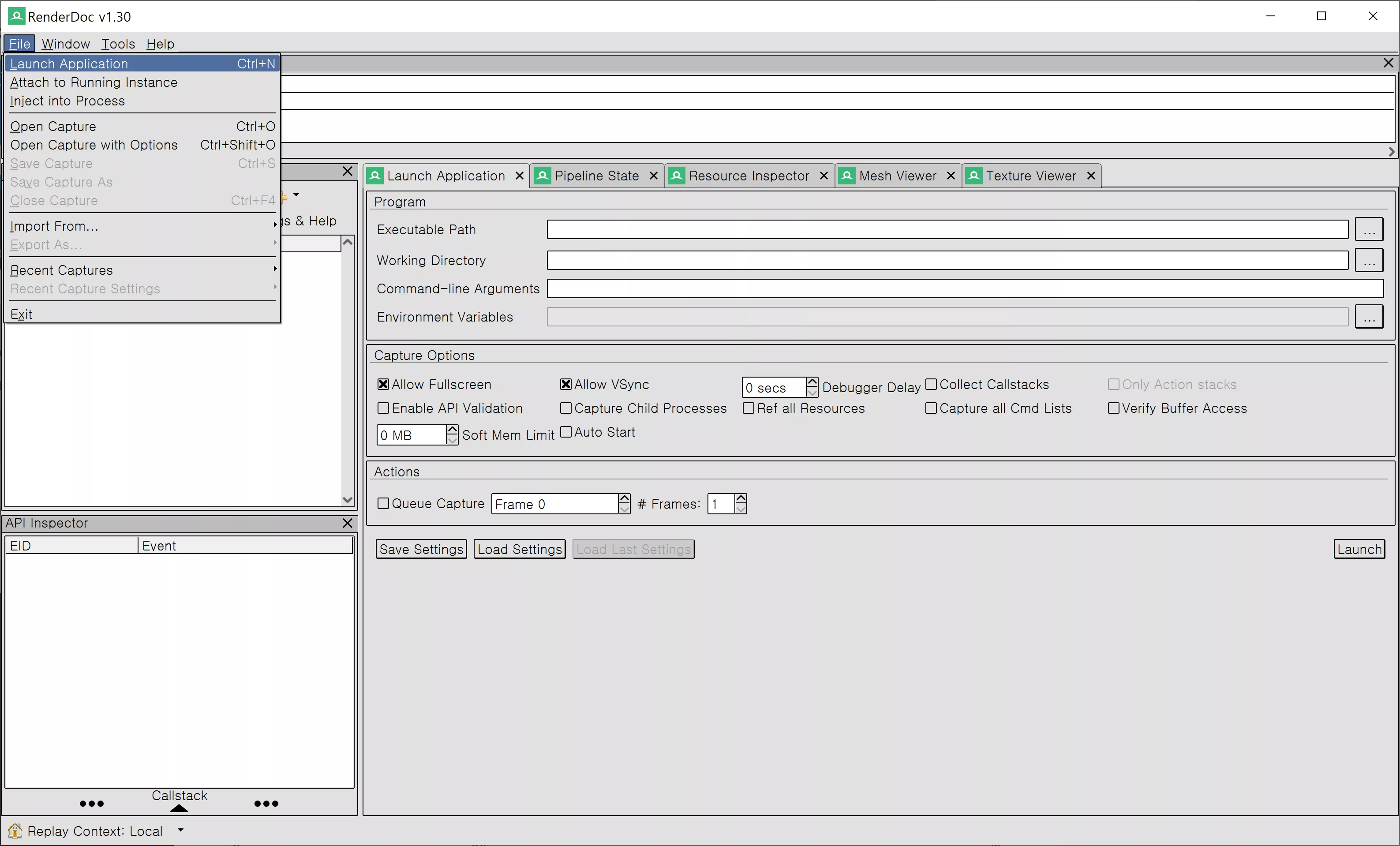Viewport: 1400px width, 846px height.
Task: Choose Launch Application menu entry
Action: click(x=142, y=64)
